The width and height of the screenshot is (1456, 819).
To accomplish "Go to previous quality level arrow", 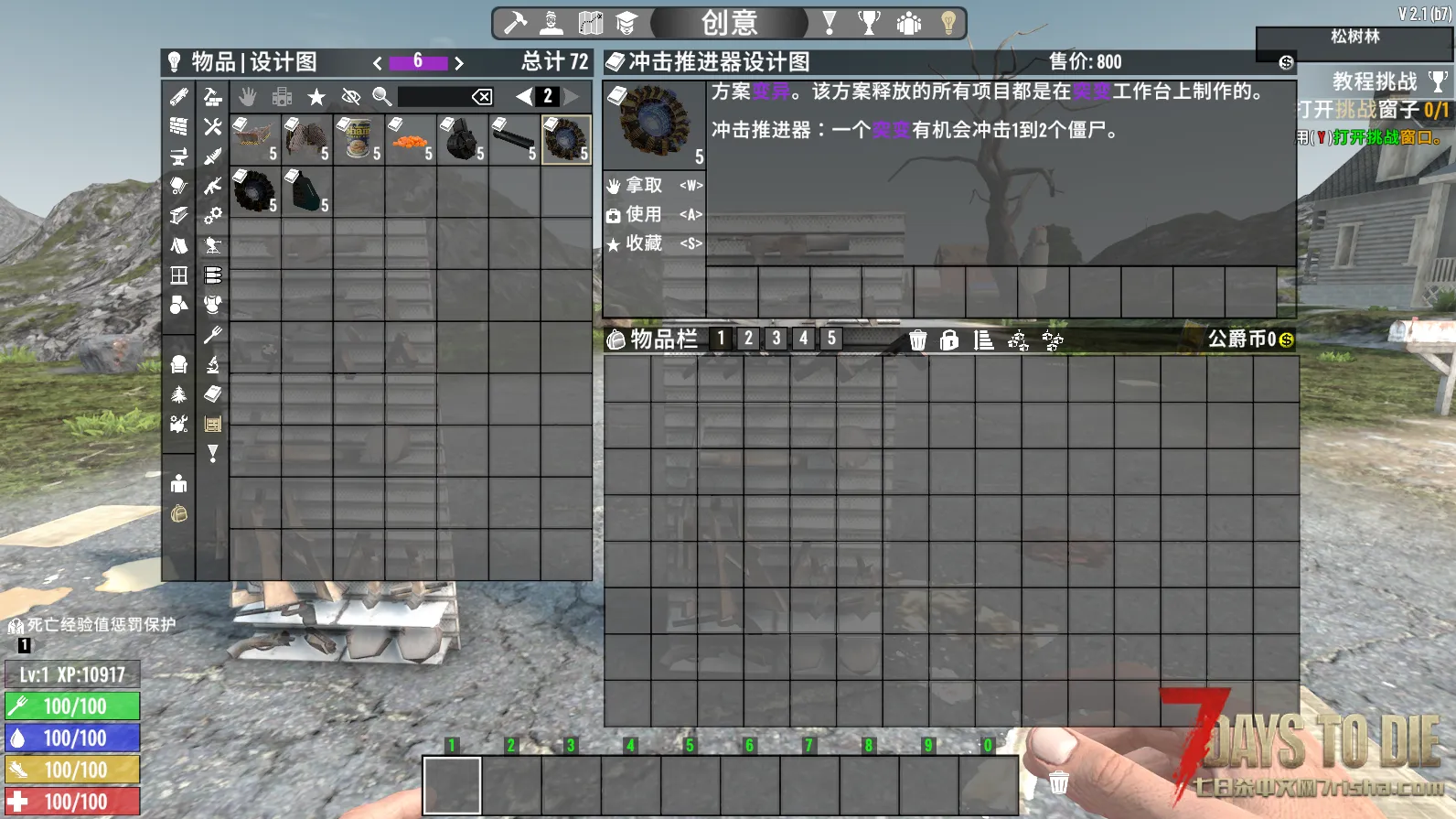I will [x=377, y=63].
